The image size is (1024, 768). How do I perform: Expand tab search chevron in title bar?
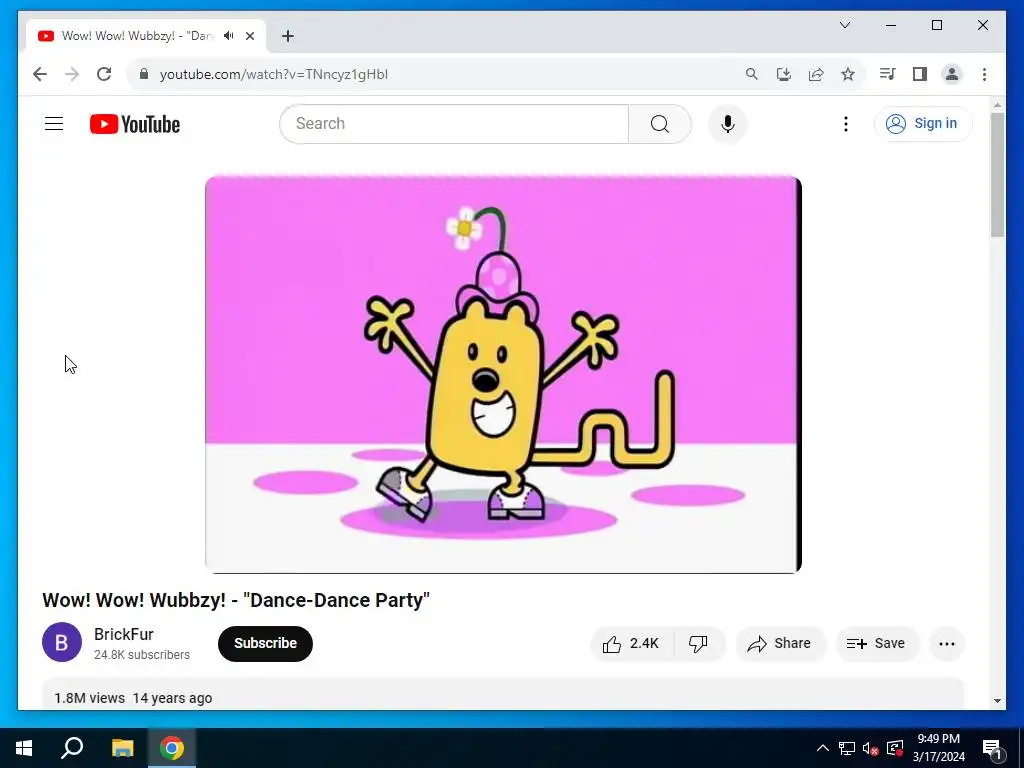tap(845, 25)
